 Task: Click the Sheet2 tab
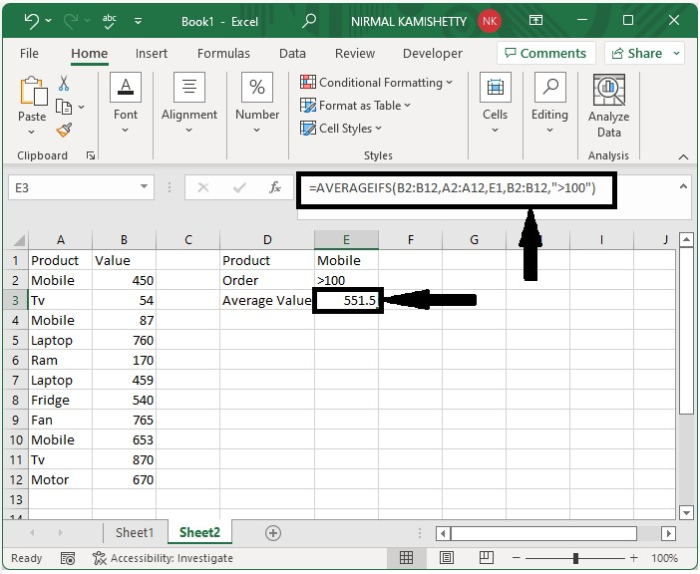(x=200, y=532)
